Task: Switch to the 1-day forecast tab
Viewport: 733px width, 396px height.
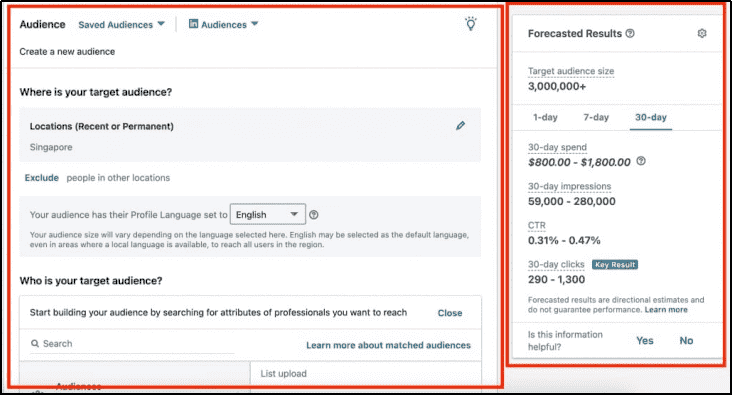Action: pyautogui.click(x=545, y=117)
